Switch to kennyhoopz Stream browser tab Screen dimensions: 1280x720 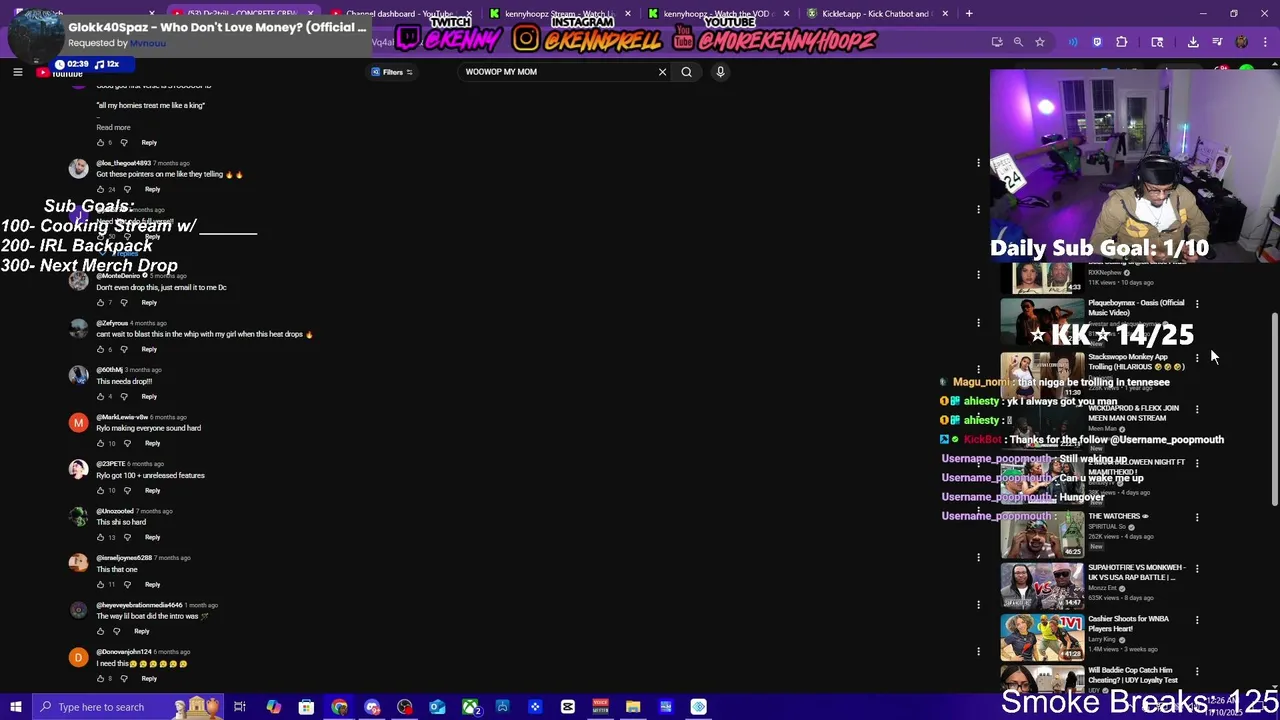(560, 13)
